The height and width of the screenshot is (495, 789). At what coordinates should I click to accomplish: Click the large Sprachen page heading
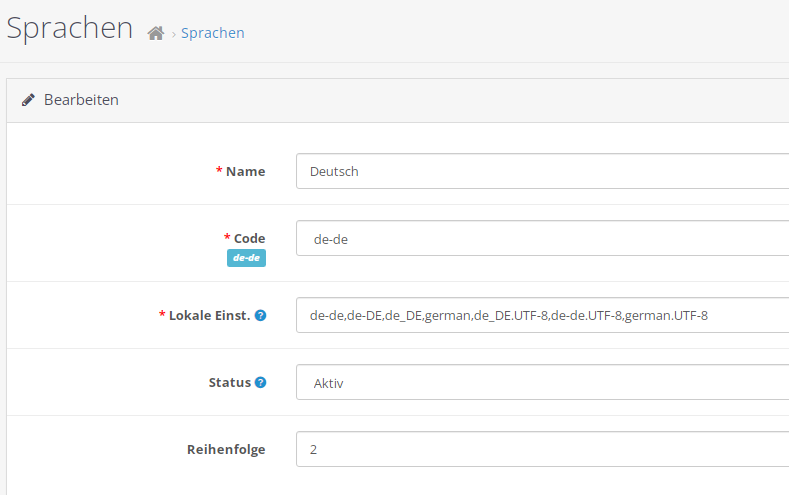pos(70,28)
